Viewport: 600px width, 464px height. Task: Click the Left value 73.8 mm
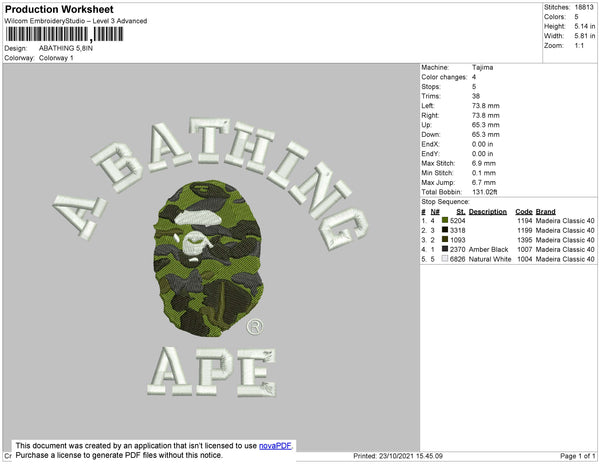[x=486, y=106]
